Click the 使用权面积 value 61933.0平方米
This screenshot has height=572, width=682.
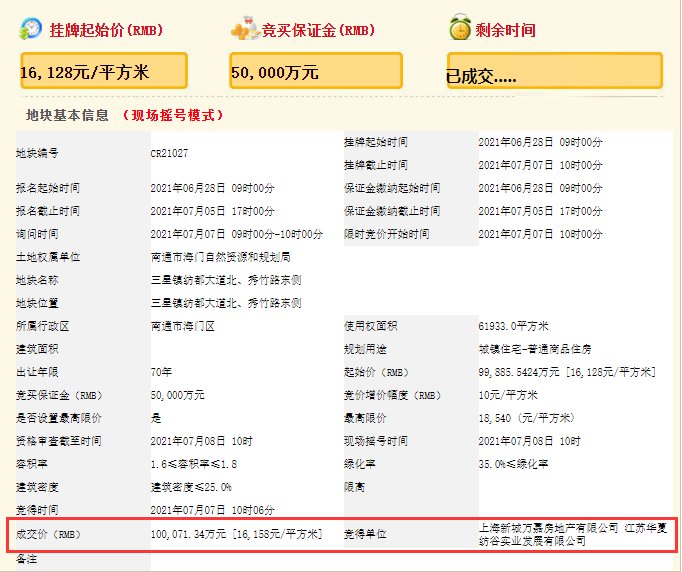pyautogui.click(x=513, y=326)
